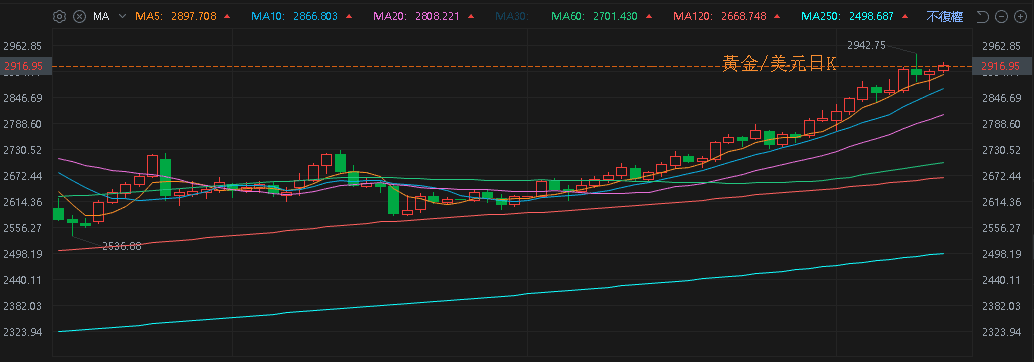Screen dimensions: 1034x362
Task: Open the indicator settings gear
Action: [x=59, y=16]
